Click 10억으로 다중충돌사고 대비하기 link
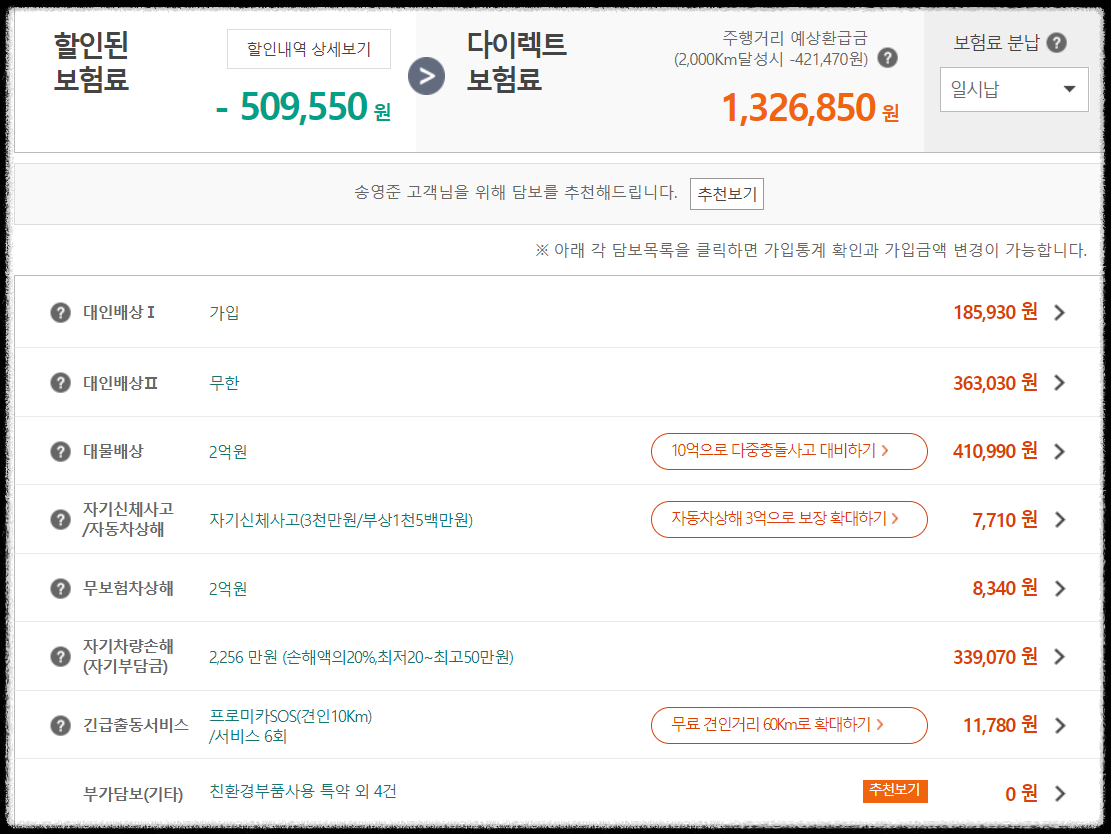 coord(789,451)
